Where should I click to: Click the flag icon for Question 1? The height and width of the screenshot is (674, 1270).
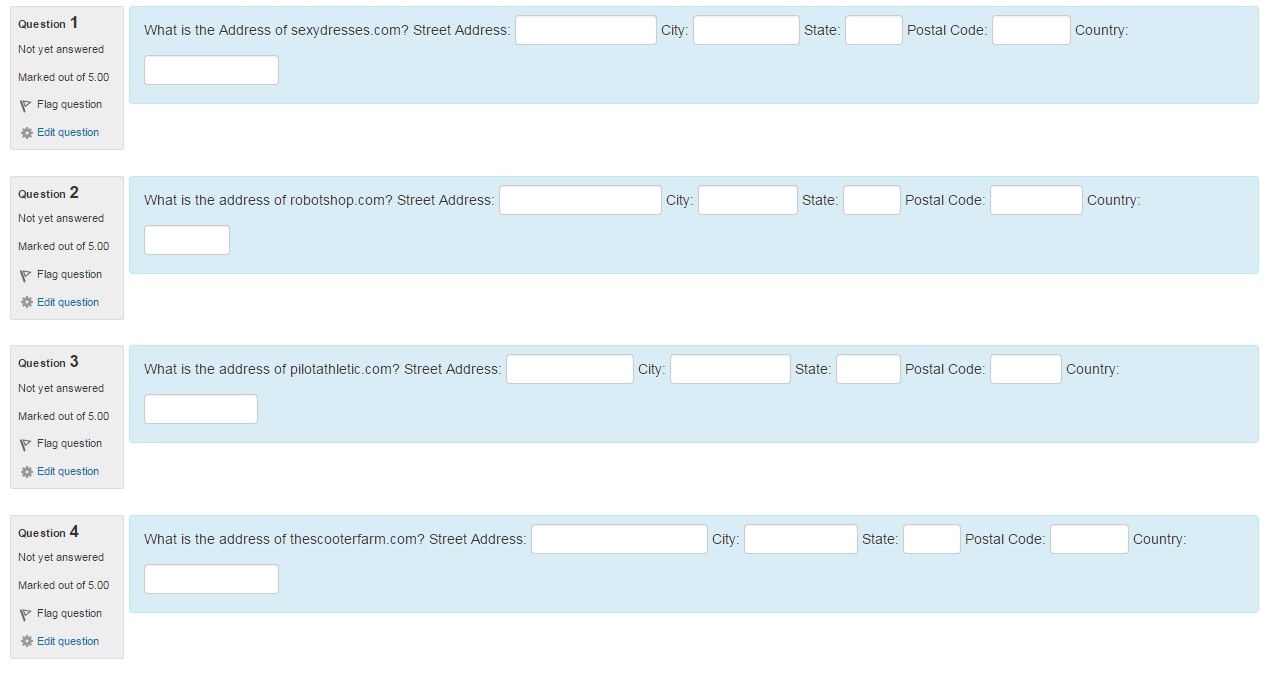click(x=26, y=105)
